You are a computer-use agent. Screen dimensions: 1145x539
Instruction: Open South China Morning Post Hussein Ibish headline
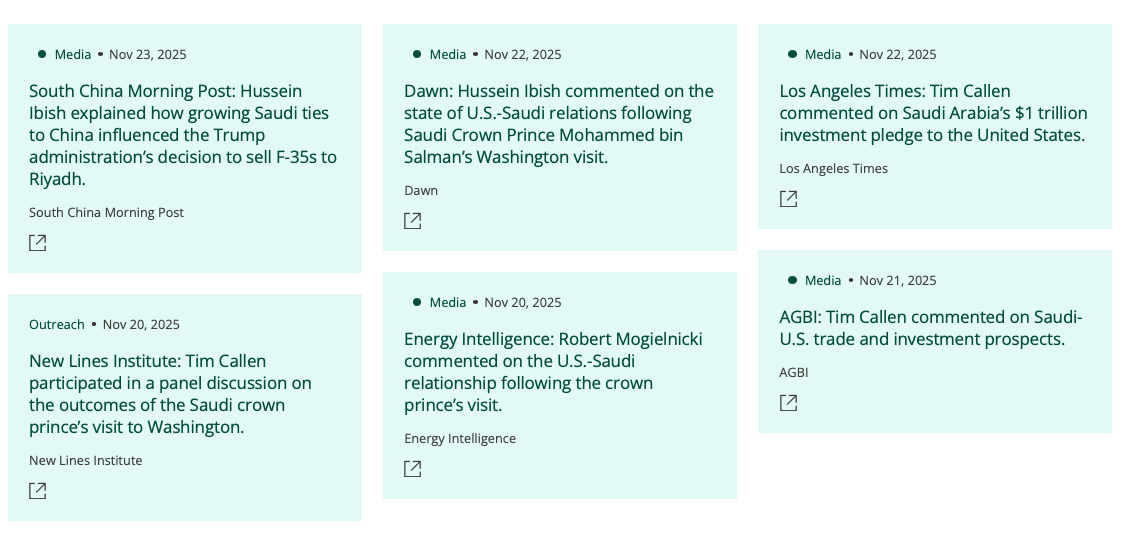(184, 135)
